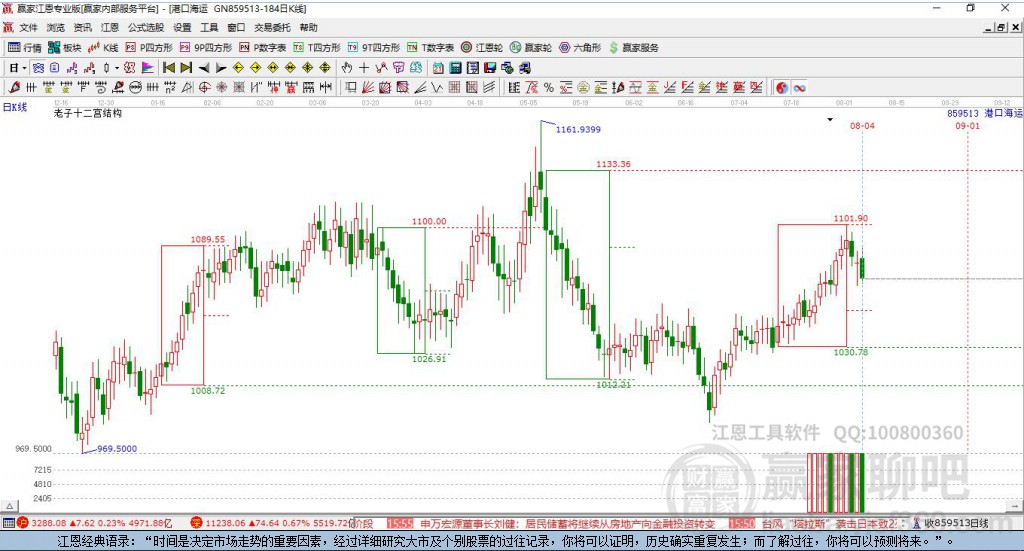Click the 日K线 label
Screen dimensions: 1024x551
tap(14, 107)
